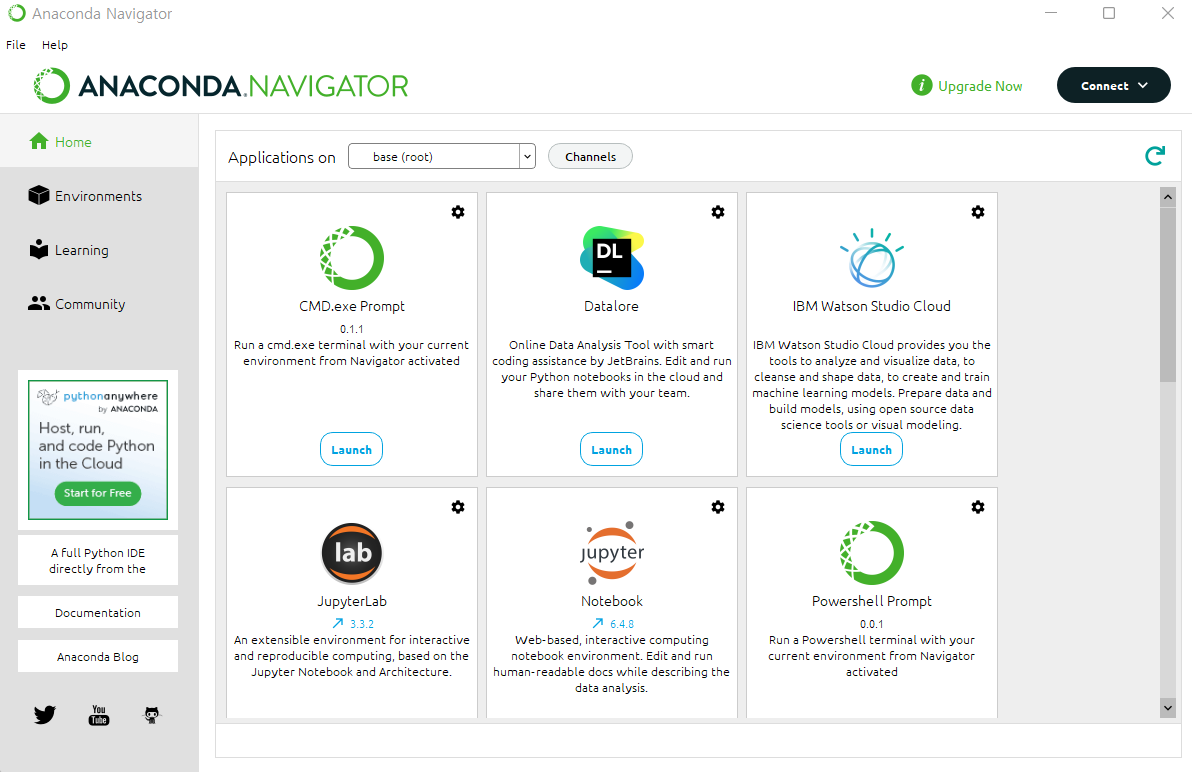Screen dimensions: 1192x772
Task: Click Notebook version 6.4.8 text
Action: coord(622,624)
